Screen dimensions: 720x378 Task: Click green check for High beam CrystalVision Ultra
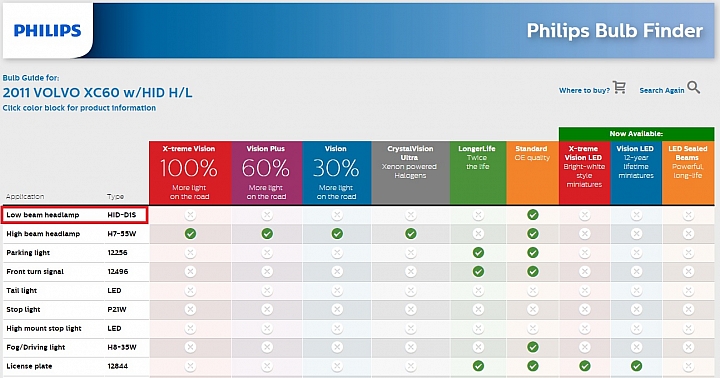411,234
